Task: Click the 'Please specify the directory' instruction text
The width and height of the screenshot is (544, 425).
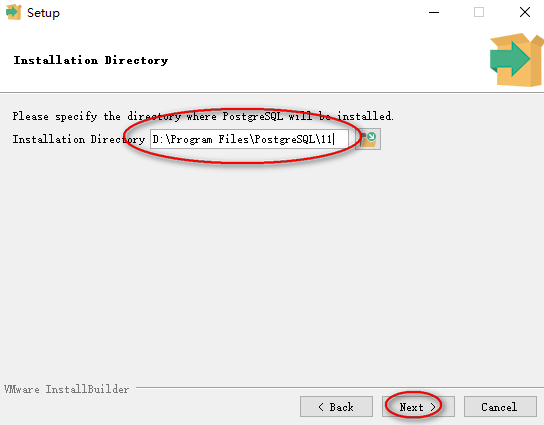Action: click(203, 116)
